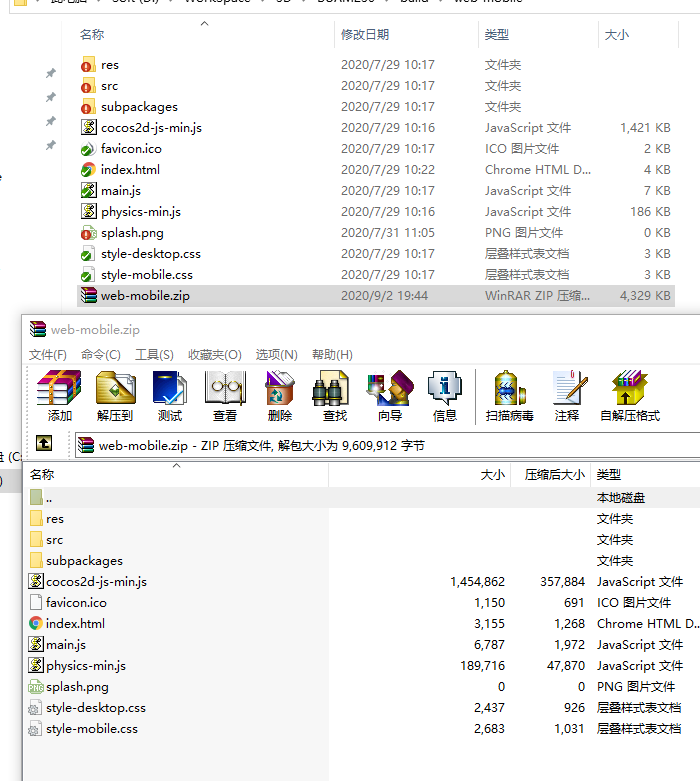The image size is (700, 781).
Task: Select style-mobile.css in the WinRAR list
Action: tap(92, 729)
